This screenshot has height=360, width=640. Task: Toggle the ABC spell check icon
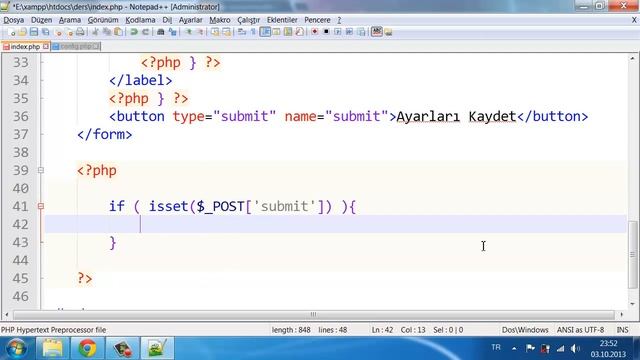(377, 32)
